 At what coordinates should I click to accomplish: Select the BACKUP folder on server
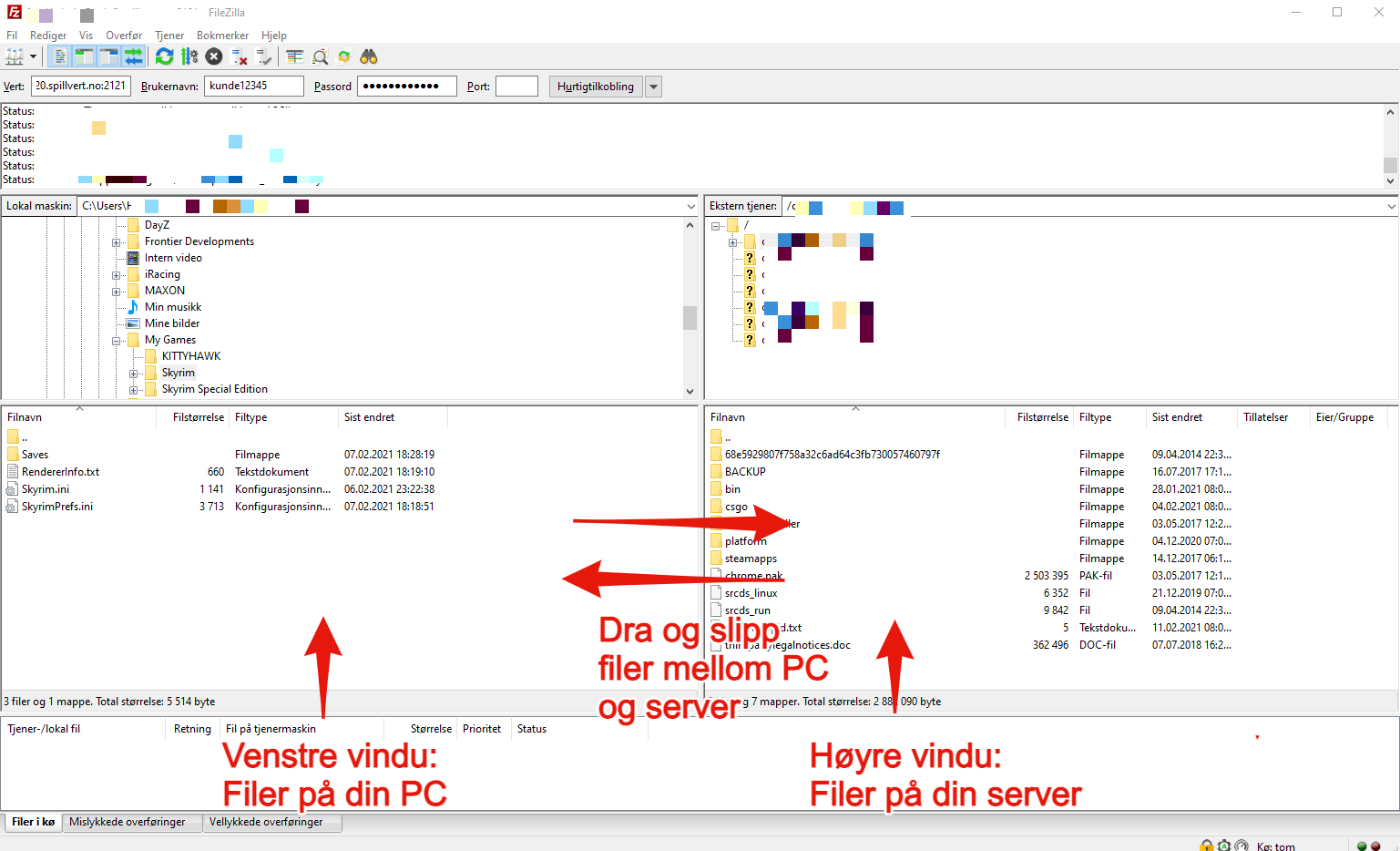(x=745, y=472)
